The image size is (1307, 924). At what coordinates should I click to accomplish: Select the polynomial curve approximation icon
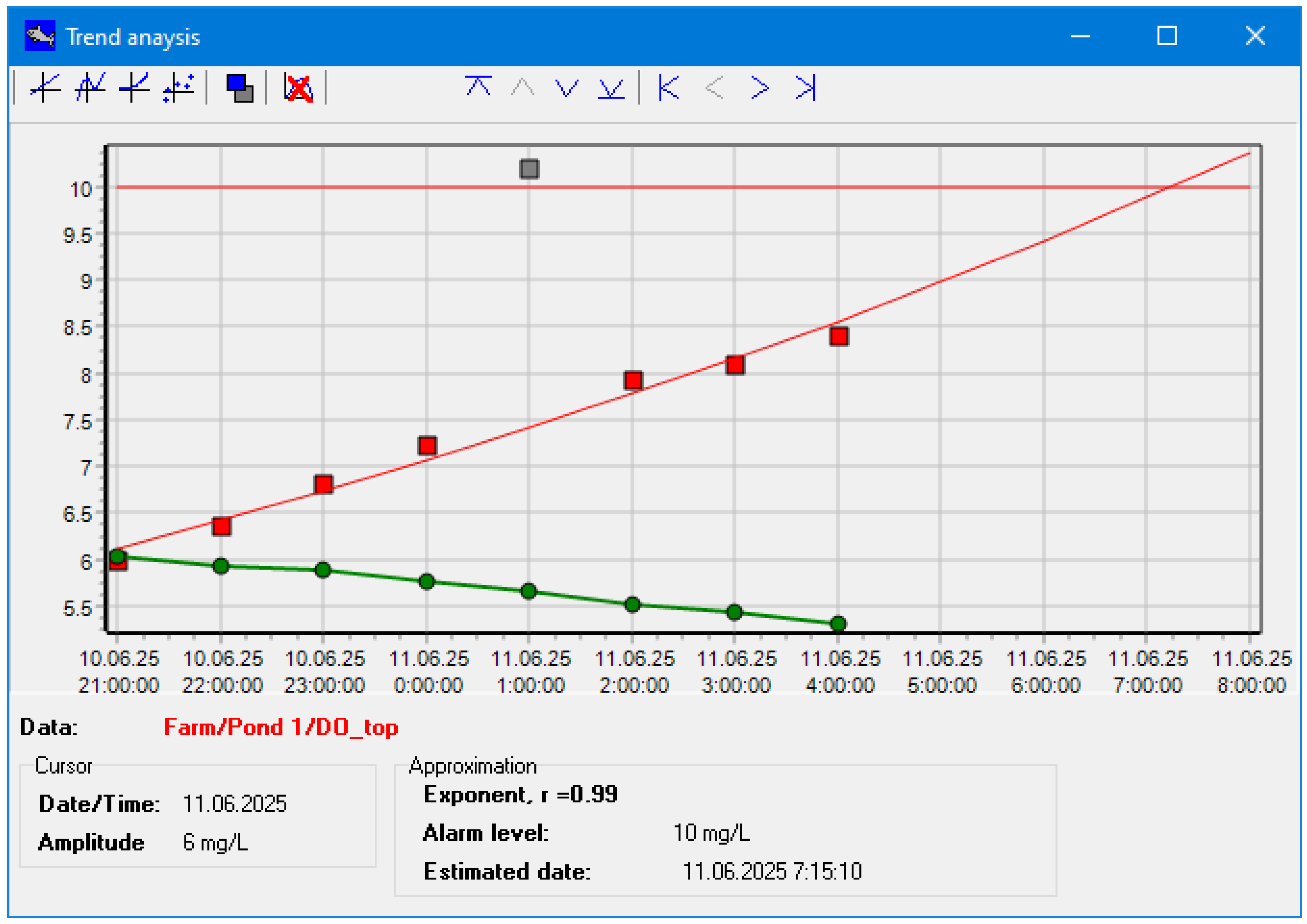[90, 88]
